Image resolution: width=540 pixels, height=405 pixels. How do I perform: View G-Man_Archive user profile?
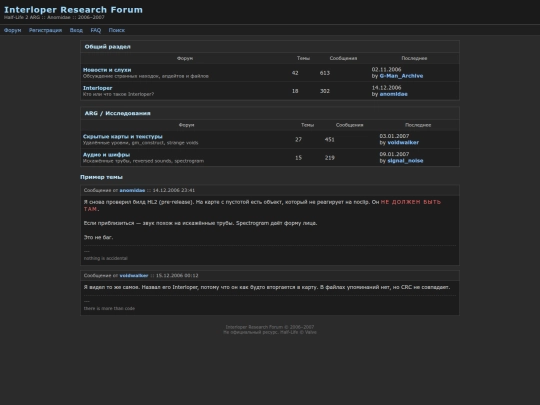(401, 76)
